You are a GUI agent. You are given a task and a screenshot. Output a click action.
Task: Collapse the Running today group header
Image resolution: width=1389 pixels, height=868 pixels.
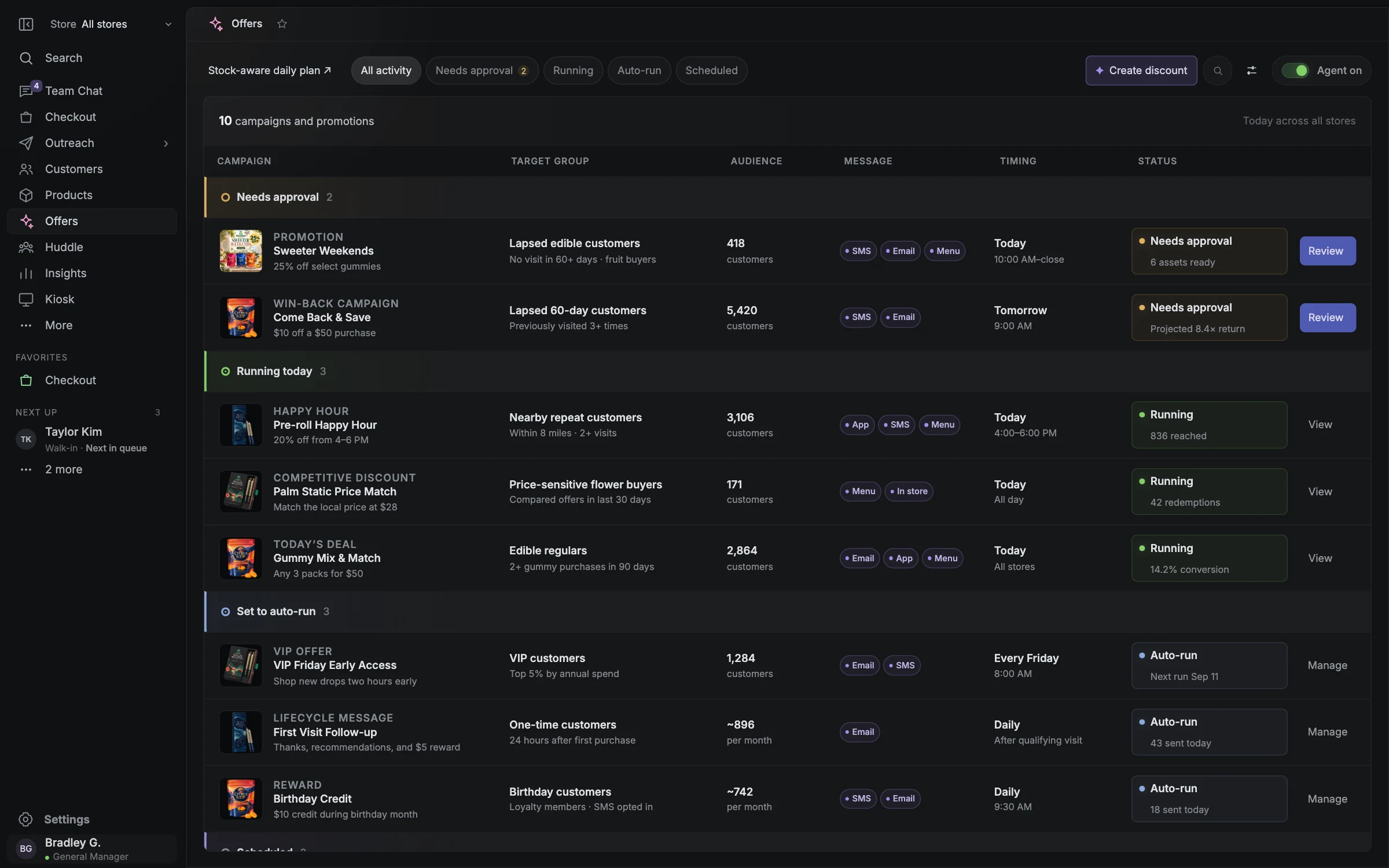(x=787, y=372)
